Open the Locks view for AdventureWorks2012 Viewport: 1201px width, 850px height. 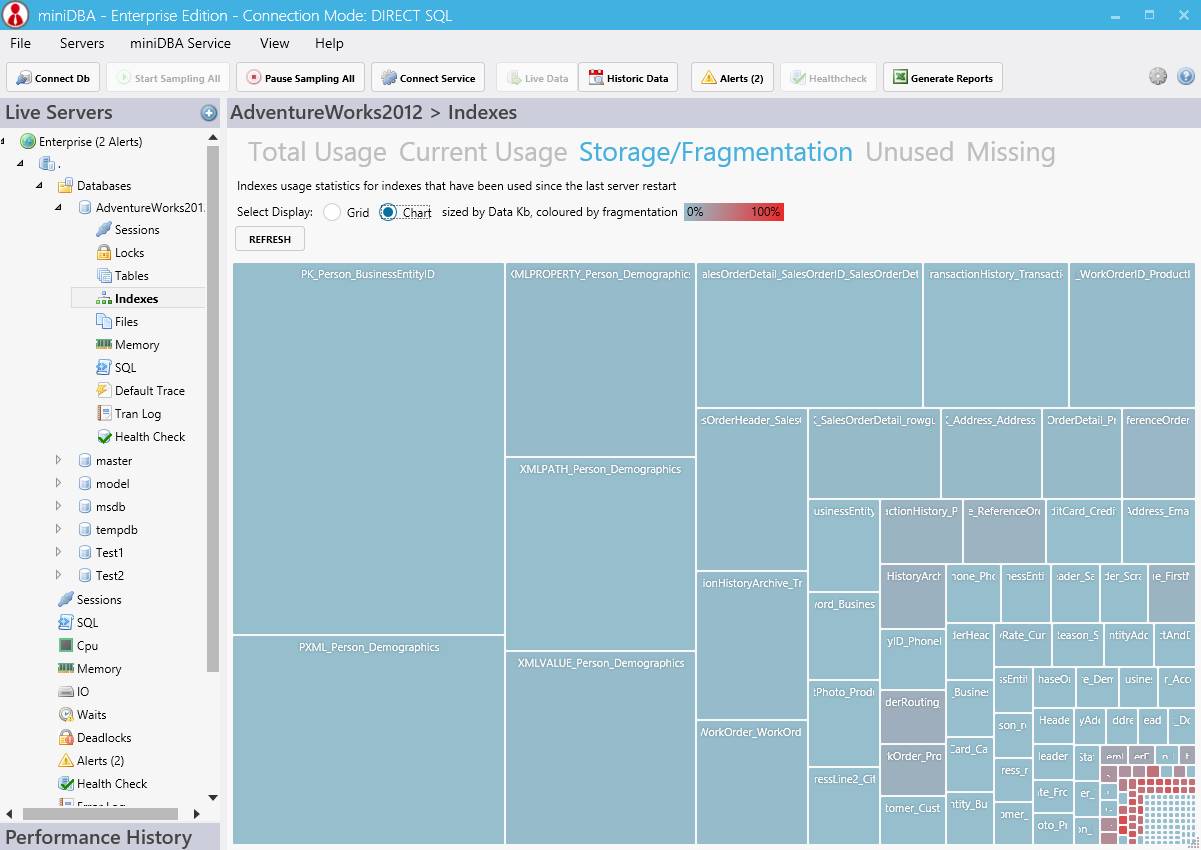(129, 252)
